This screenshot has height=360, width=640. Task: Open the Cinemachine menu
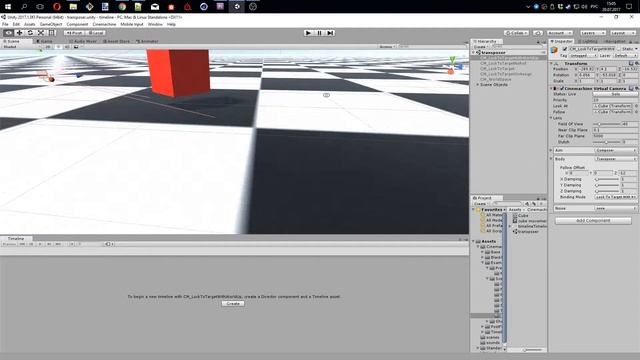click(x=104, y=24)
